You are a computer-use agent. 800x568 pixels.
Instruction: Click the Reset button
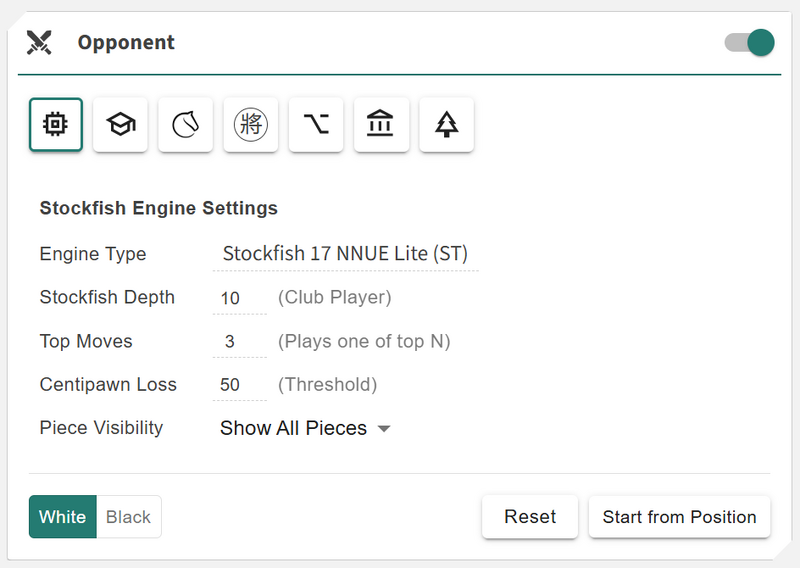coord(530,517)
